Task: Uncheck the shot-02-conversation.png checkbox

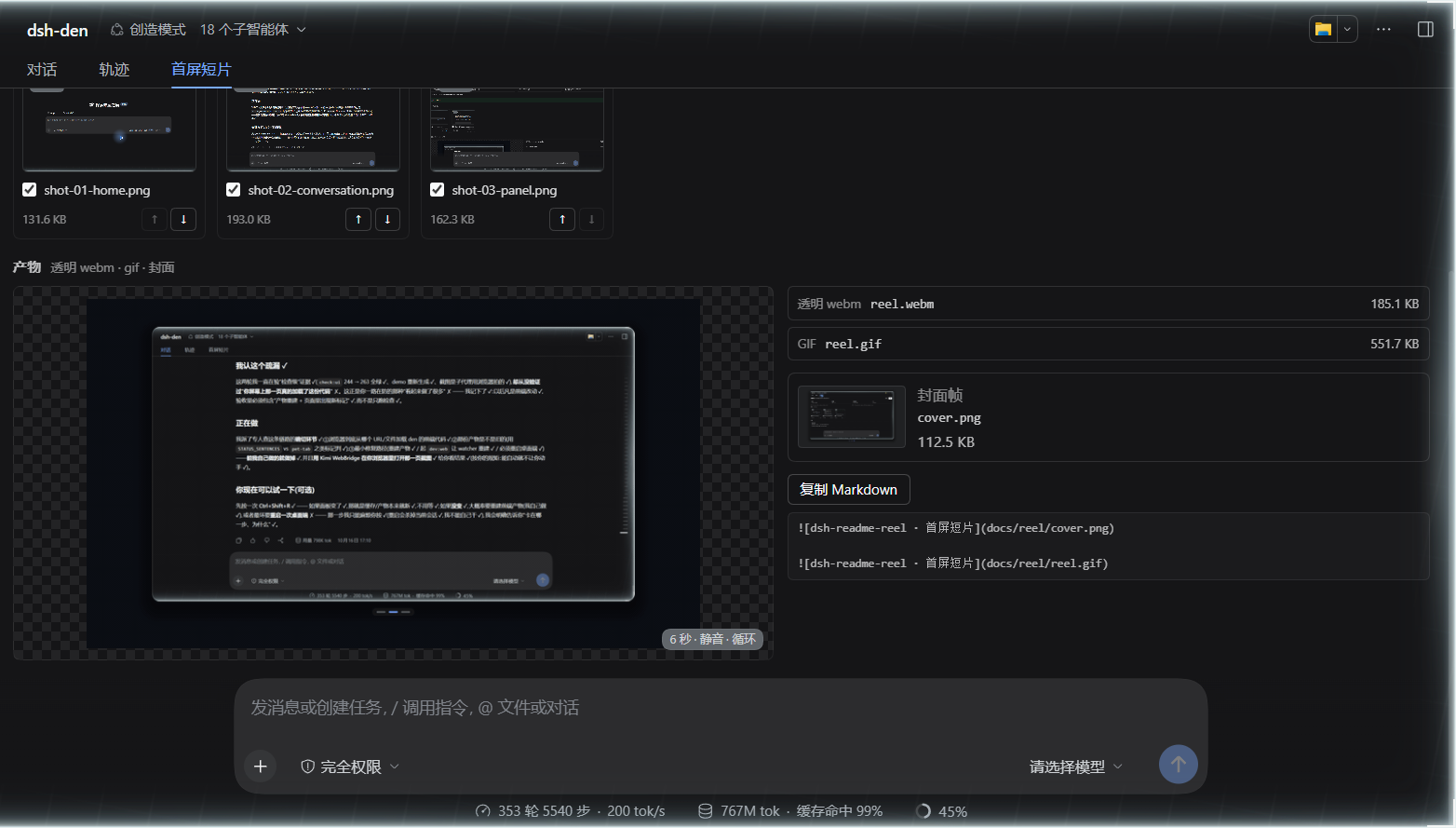Action: (x=234, y=190)
